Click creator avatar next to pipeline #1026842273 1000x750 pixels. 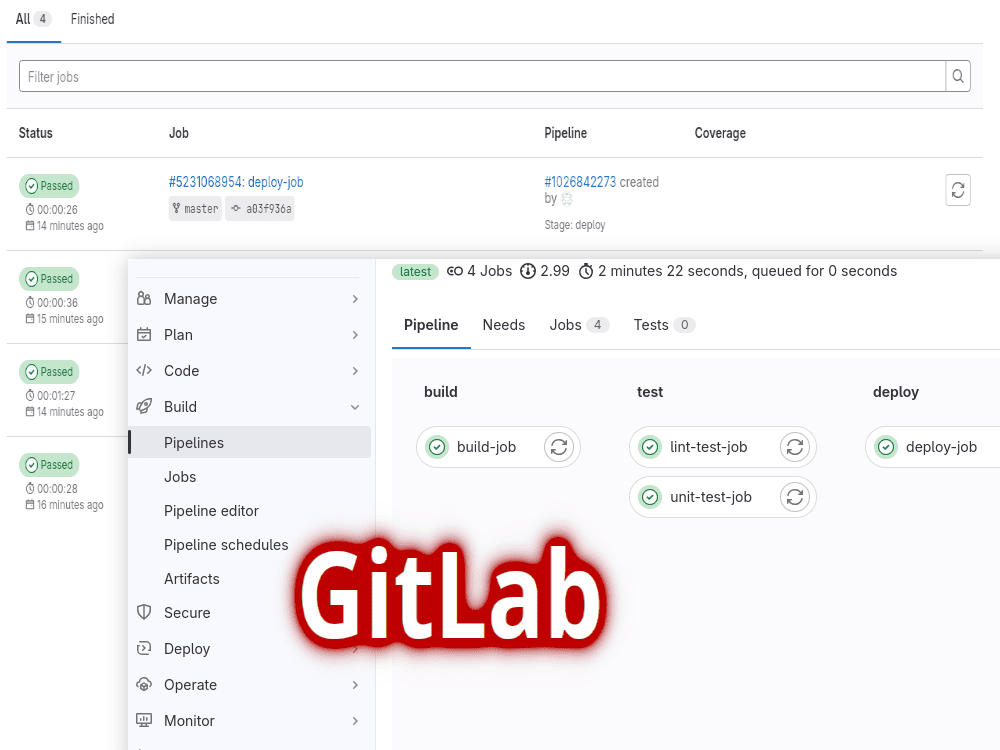click(x=567, y=199)
